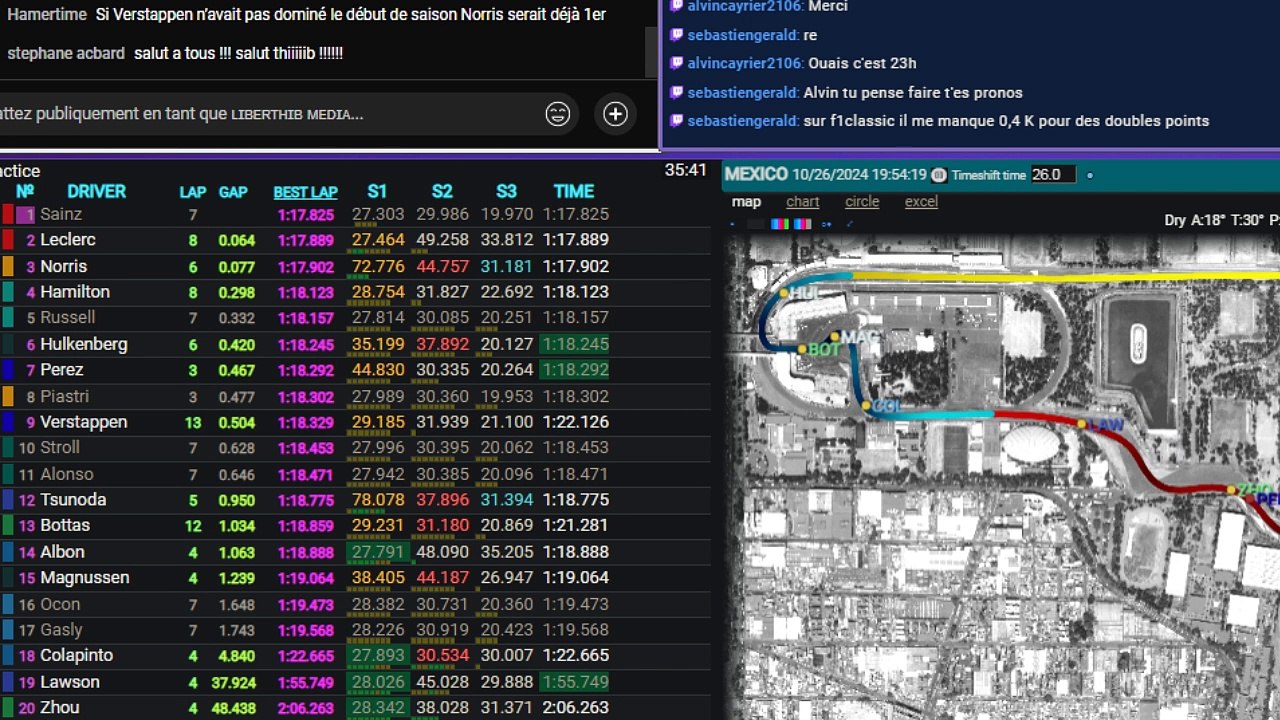
Task: Select the Colapinto driver name
Action: click(x=77, y=655)
